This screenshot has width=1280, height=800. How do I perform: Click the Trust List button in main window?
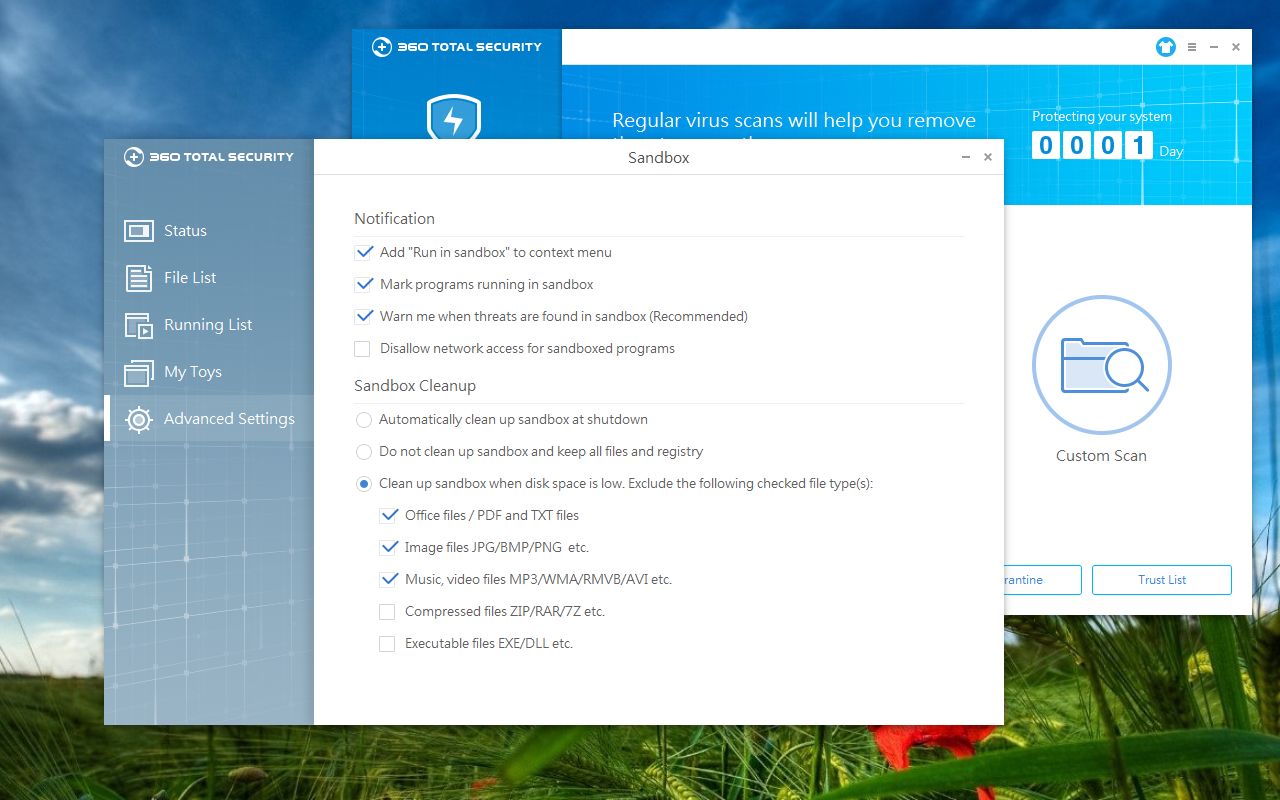[x=1162, y=580]
